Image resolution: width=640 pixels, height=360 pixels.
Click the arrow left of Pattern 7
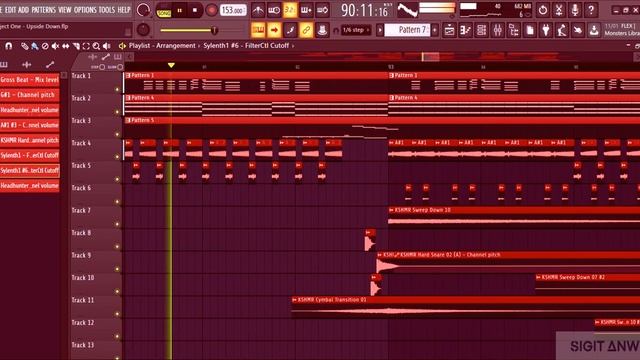(x=380, y=30)
